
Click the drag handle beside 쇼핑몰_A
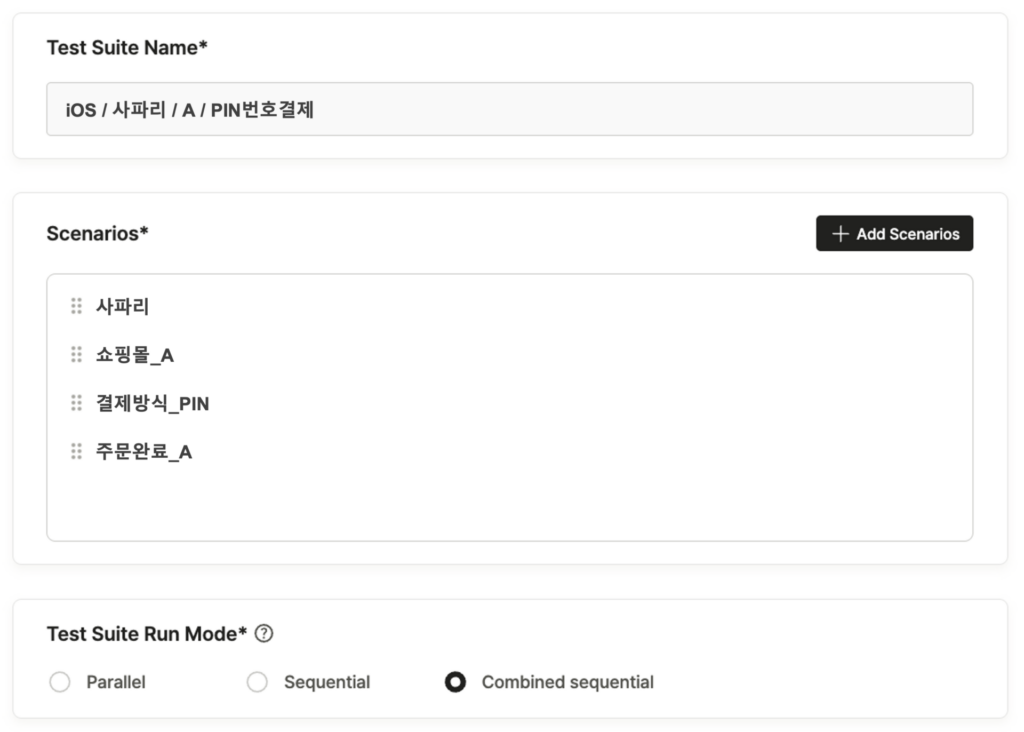[x=77, y=354]
